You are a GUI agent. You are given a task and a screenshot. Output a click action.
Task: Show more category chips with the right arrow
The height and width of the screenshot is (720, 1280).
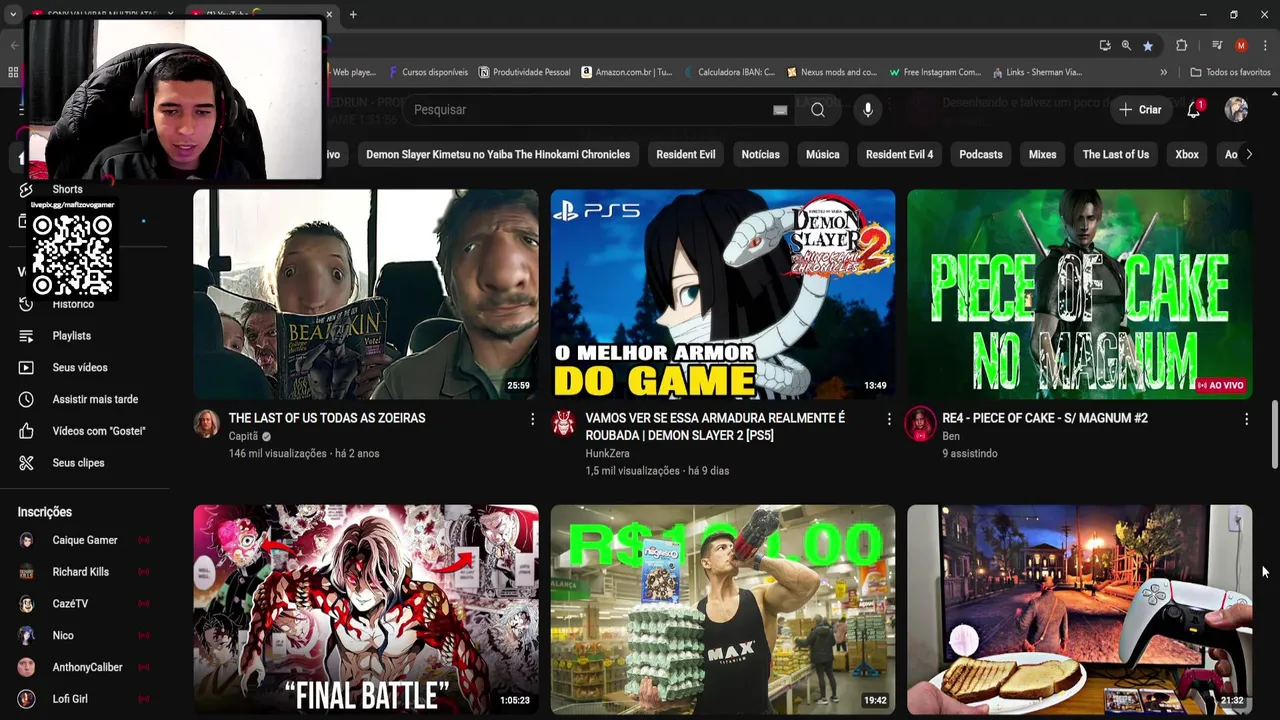pyautogui.click(x=1248, y=154)
